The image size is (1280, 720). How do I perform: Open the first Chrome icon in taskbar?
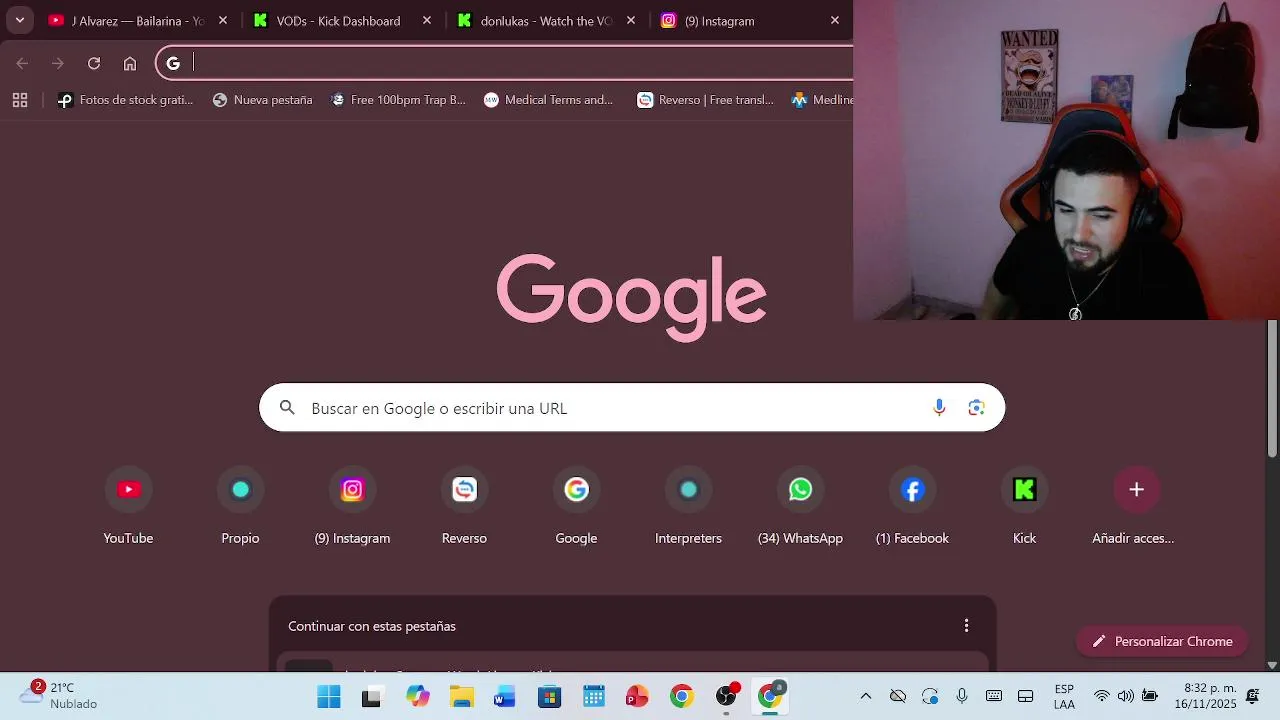682,696
